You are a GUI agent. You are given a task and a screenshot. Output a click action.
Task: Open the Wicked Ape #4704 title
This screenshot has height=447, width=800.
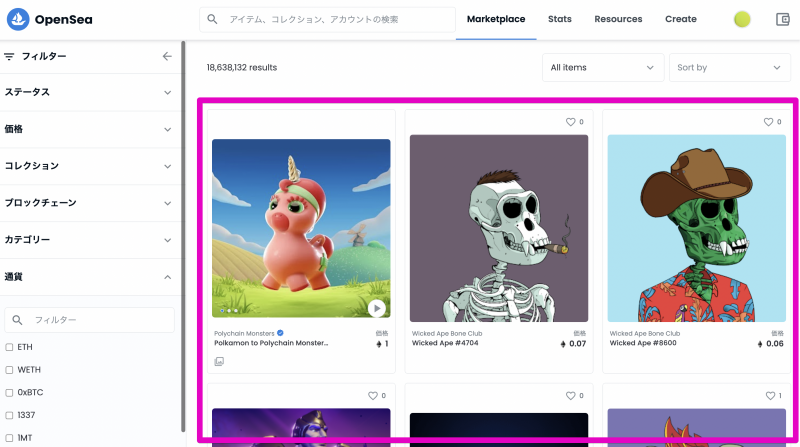tap(445, 343)
